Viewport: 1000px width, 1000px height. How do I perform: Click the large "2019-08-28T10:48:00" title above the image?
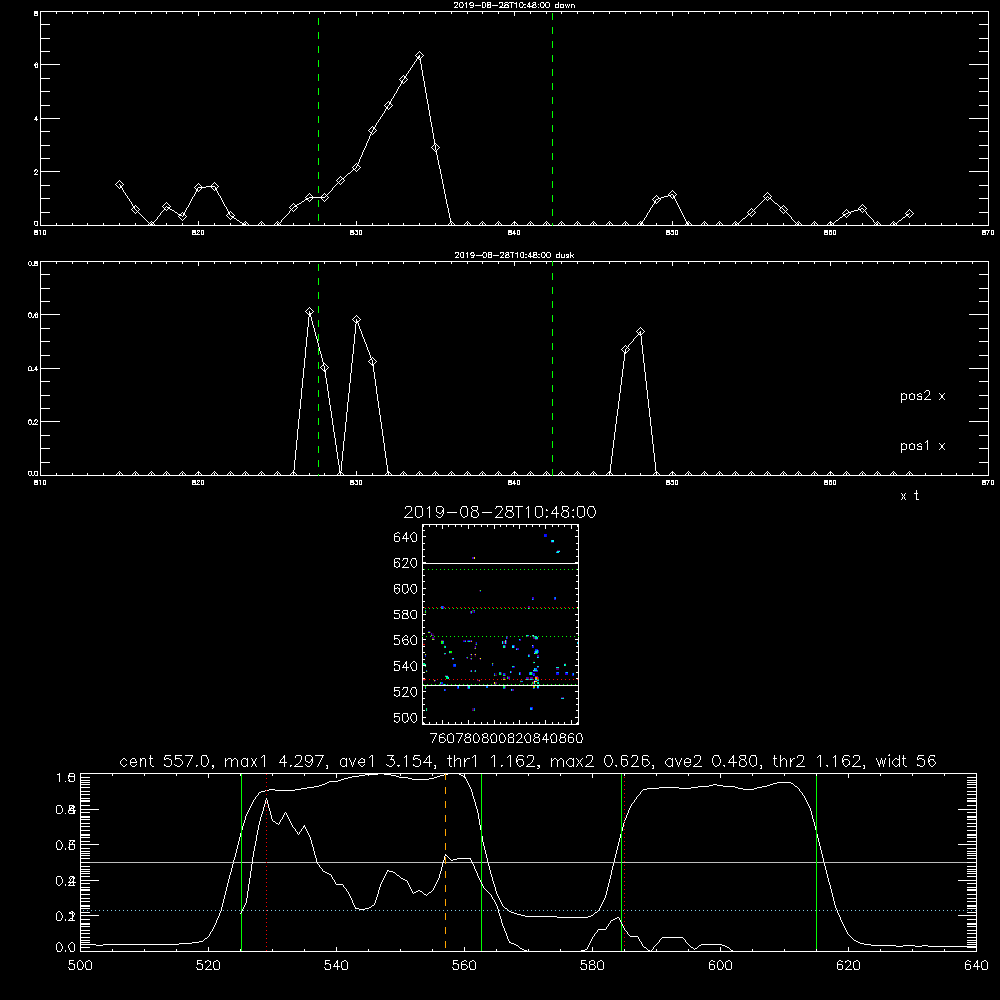500,512
